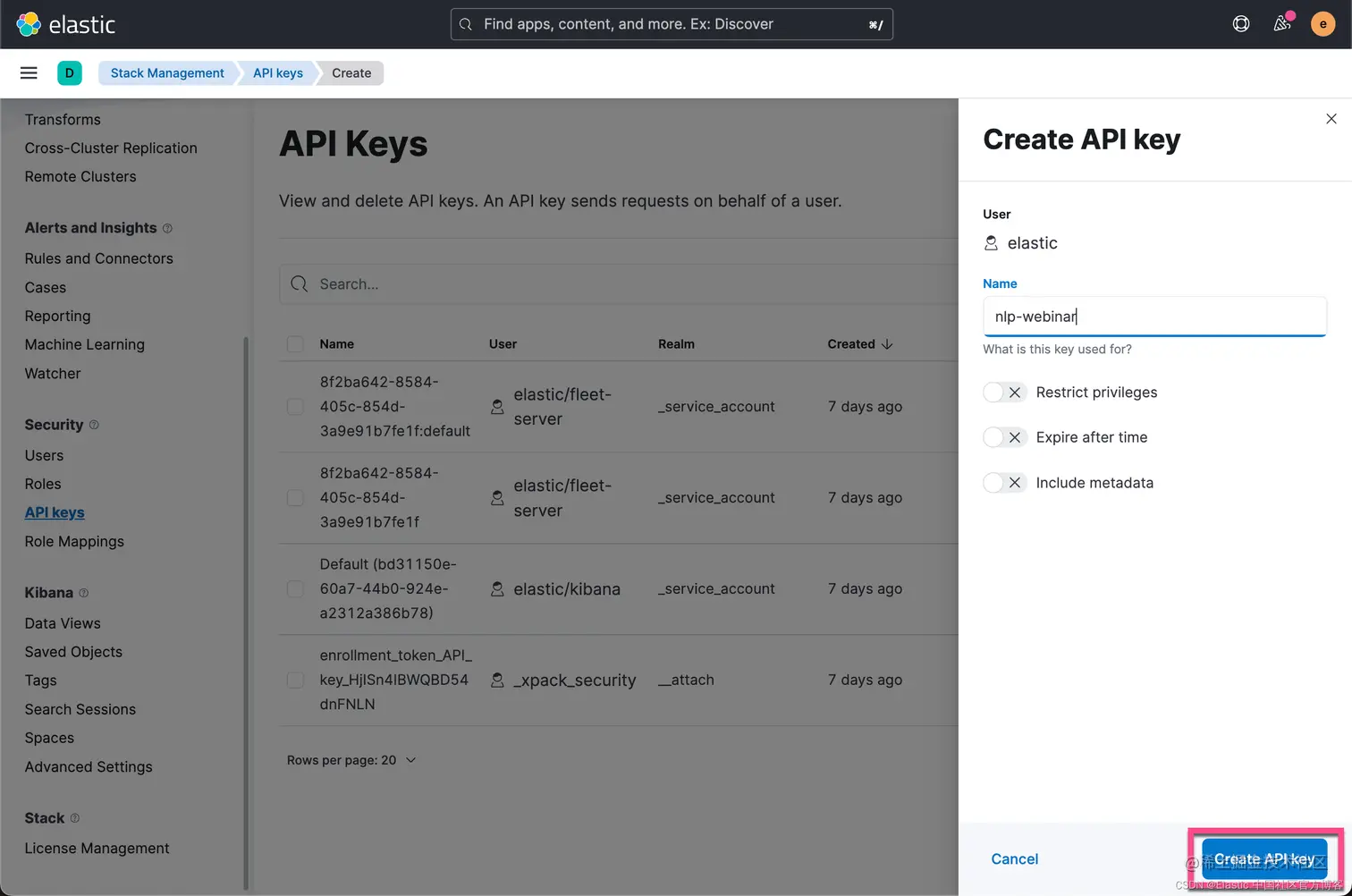
Task: Cancel the API key creation
Action: coord(1014,858)
